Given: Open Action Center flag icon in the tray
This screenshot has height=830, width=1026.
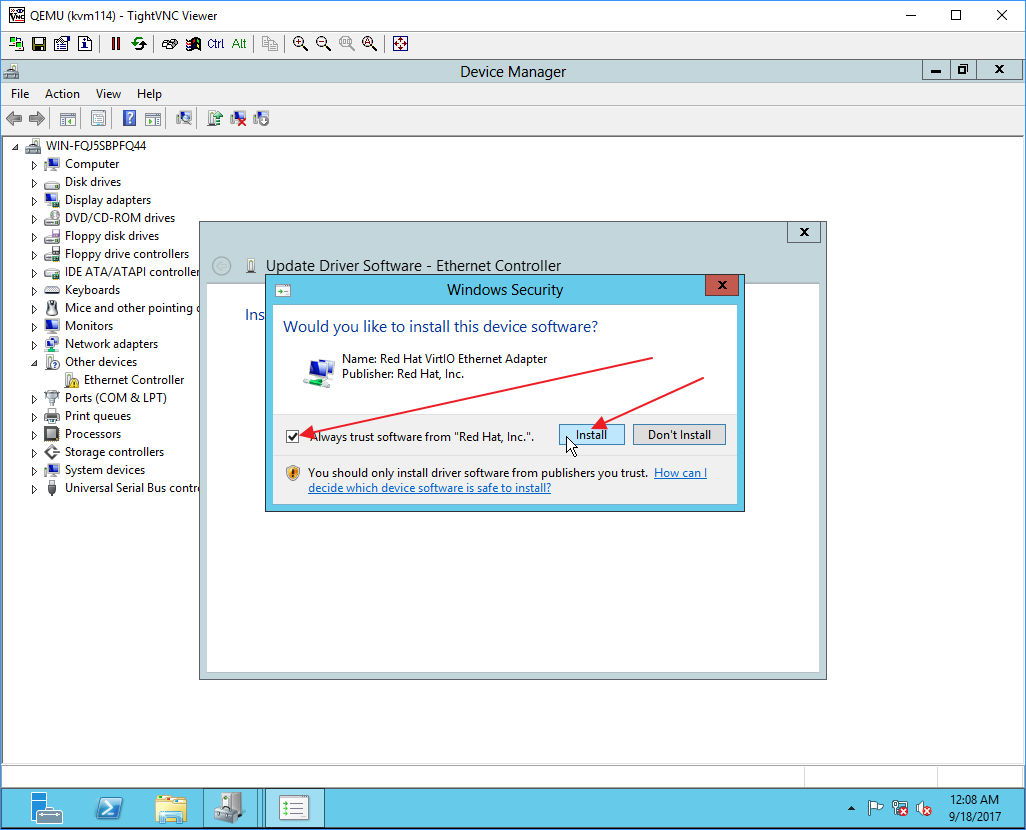Looking at the screenshot, I should (x=876, y=809).
